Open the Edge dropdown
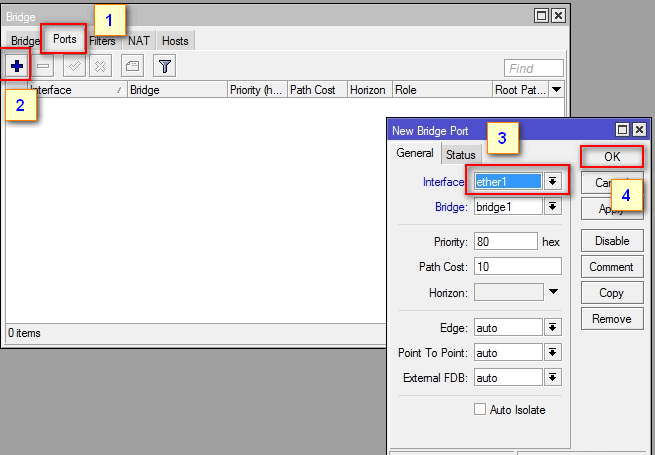 551,328
